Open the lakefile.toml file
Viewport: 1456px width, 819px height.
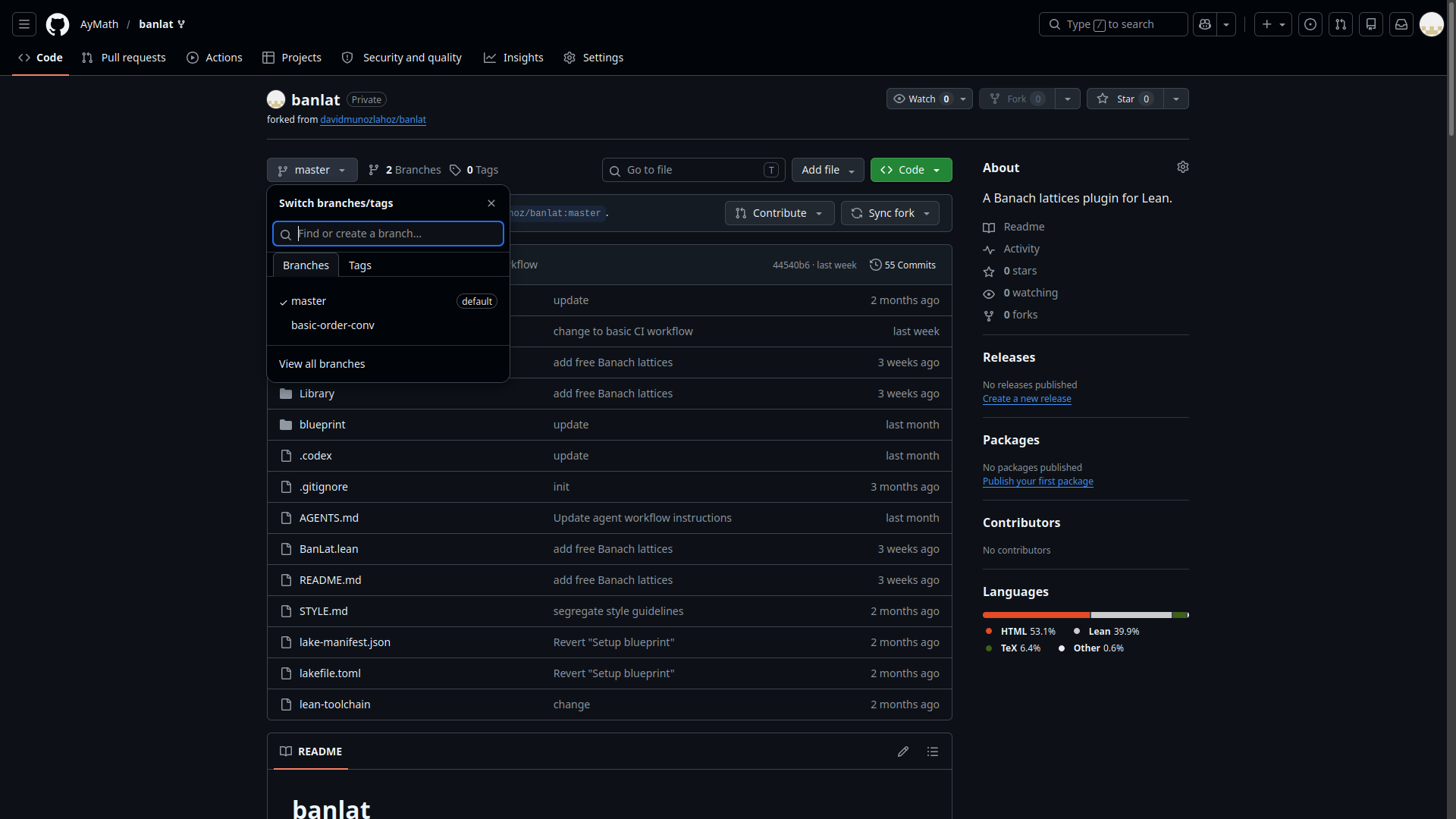(330, 673)
